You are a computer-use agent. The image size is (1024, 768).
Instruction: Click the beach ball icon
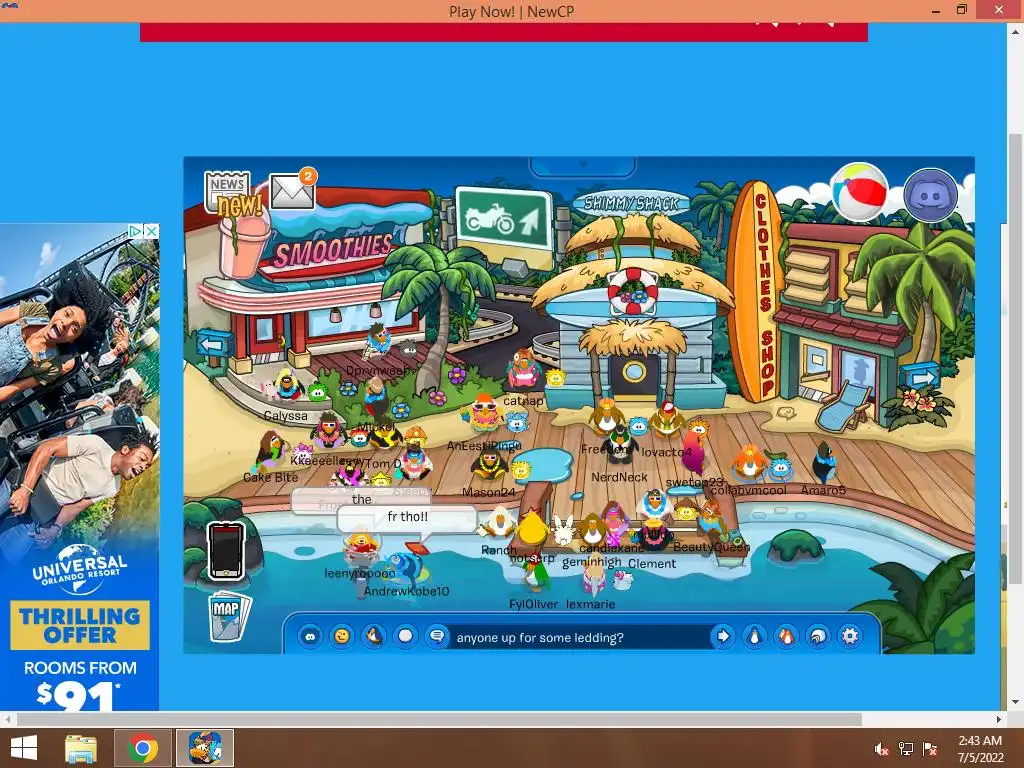point(859,193)
